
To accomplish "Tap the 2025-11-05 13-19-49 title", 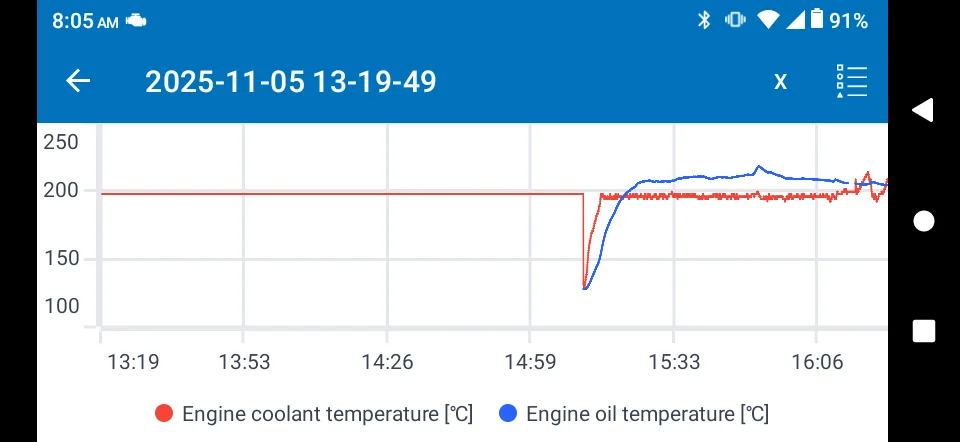I will pos(291,81).
